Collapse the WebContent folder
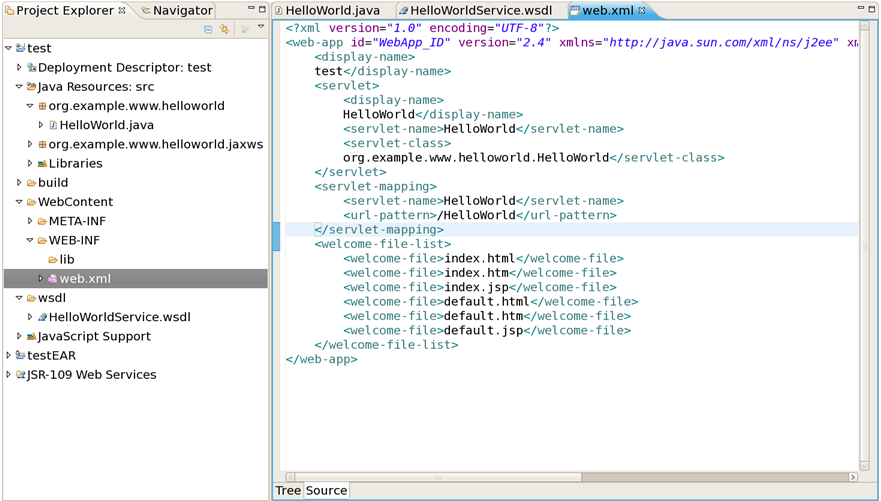This screenshot has height=501, width=881. tap(19, 202)
